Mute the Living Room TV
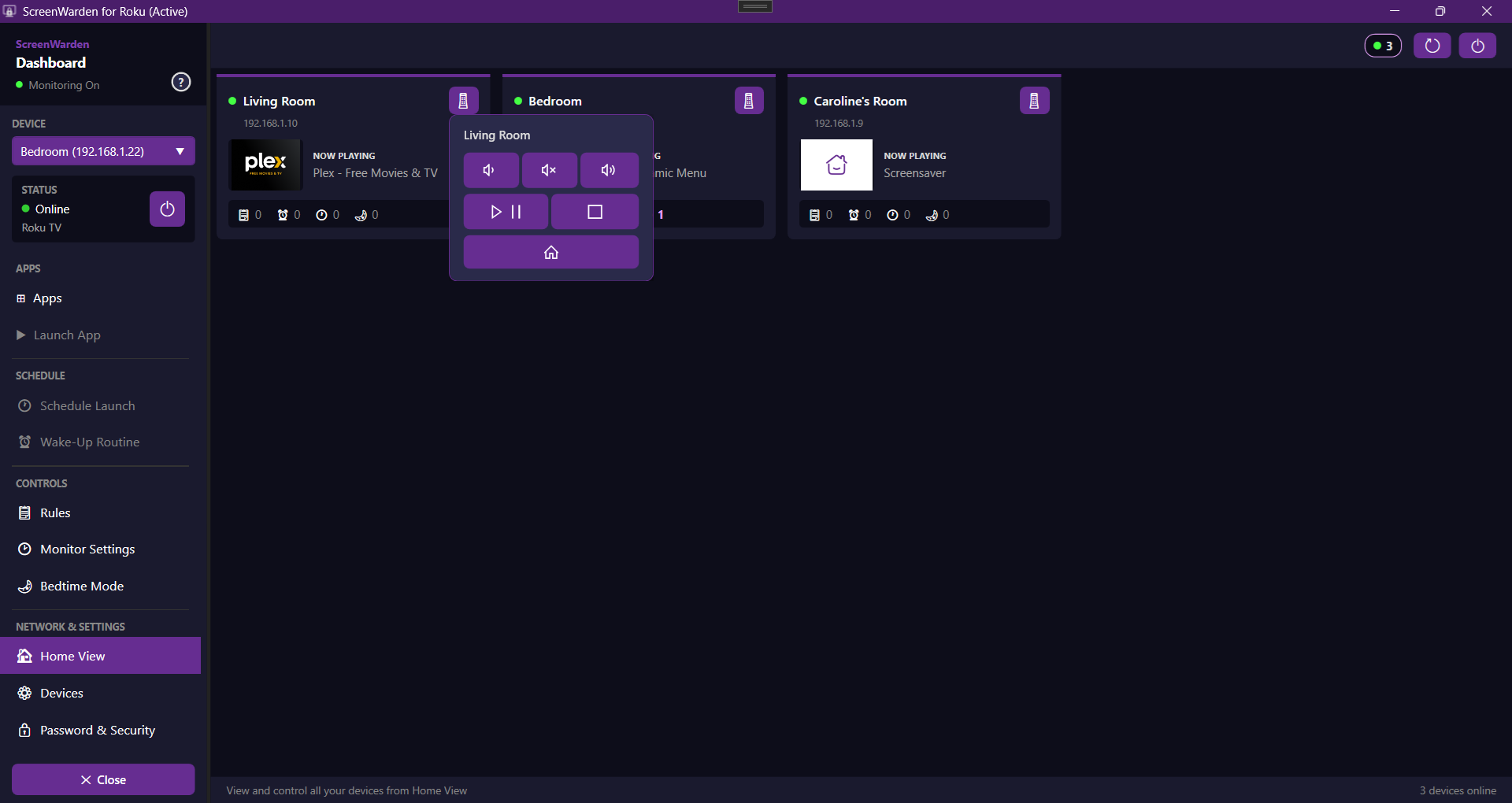 [x=549, y=170]
